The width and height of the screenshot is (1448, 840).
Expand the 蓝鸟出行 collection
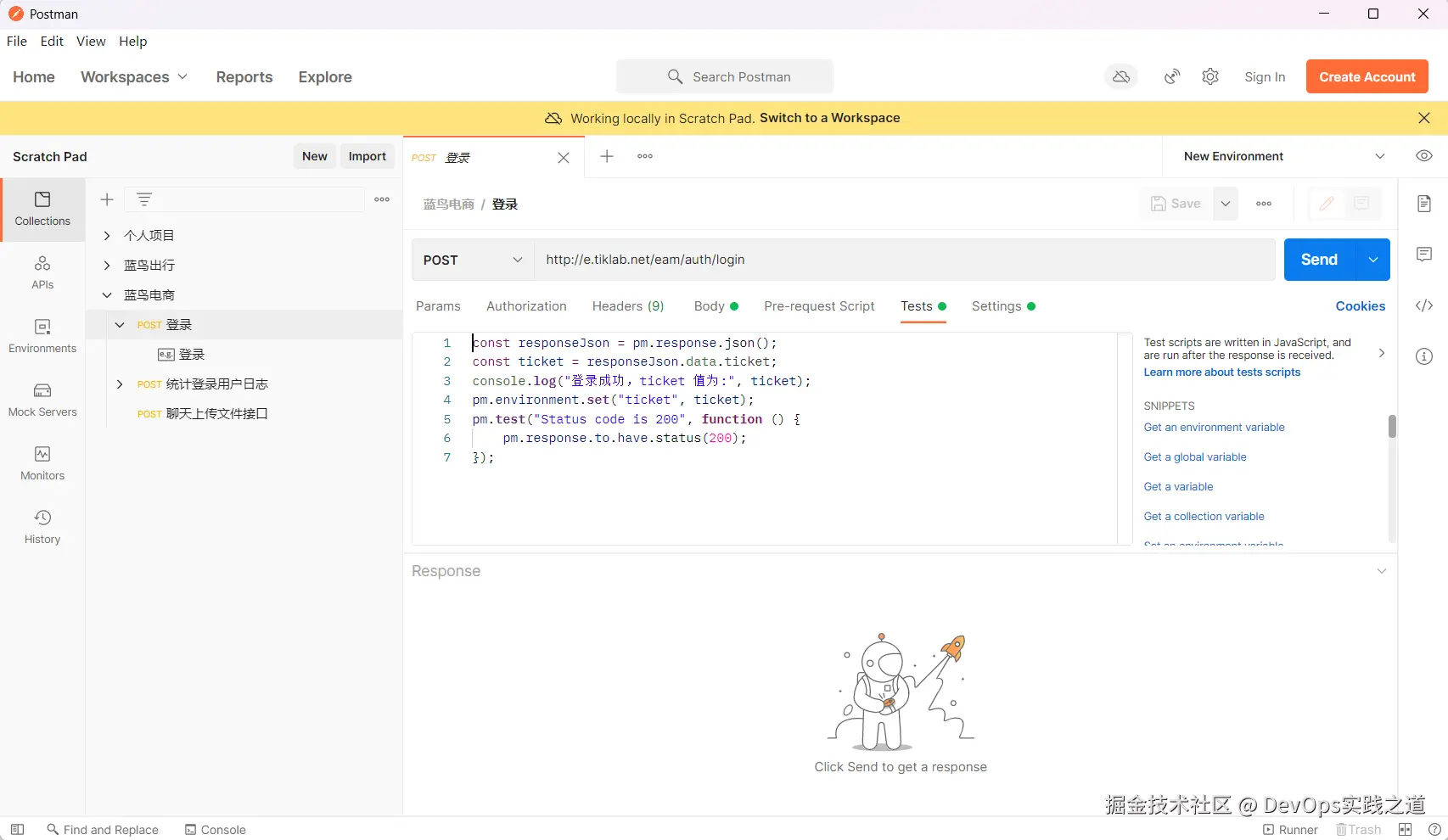107,265
